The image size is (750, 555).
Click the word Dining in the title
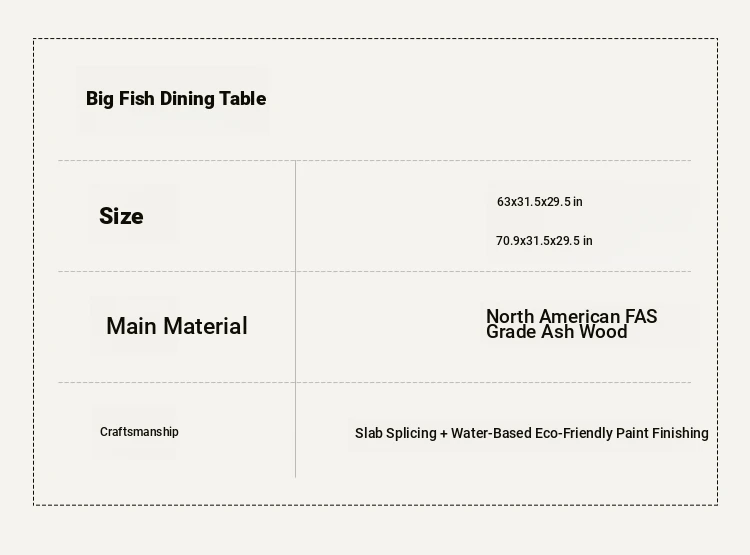(187, 99)
